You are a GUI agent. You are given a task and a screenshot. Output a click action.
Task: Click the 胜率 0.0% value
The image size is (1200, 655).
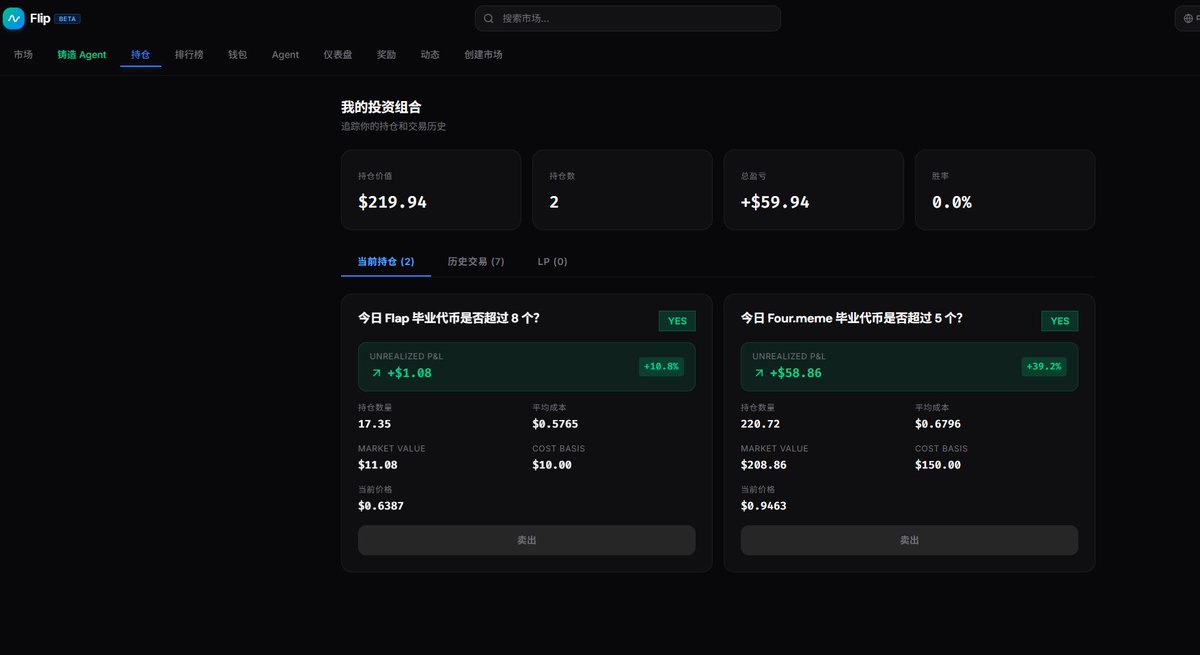(x=951, y=202)
